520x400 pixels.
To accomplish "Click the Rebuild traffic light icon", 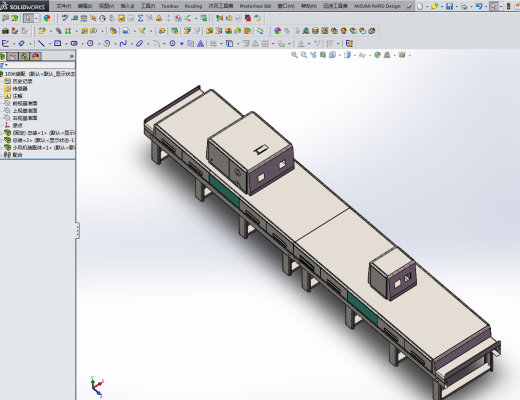I will (x=508, y=6).
